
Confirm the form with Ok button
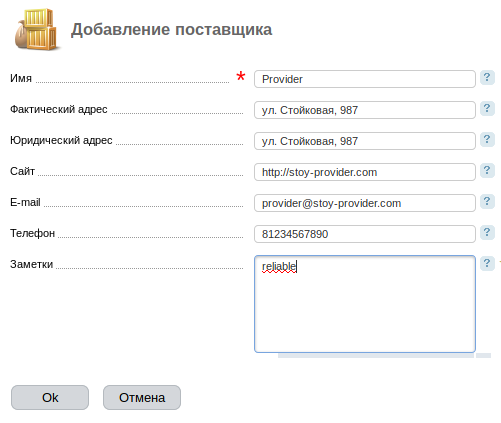tap(50, 398)
